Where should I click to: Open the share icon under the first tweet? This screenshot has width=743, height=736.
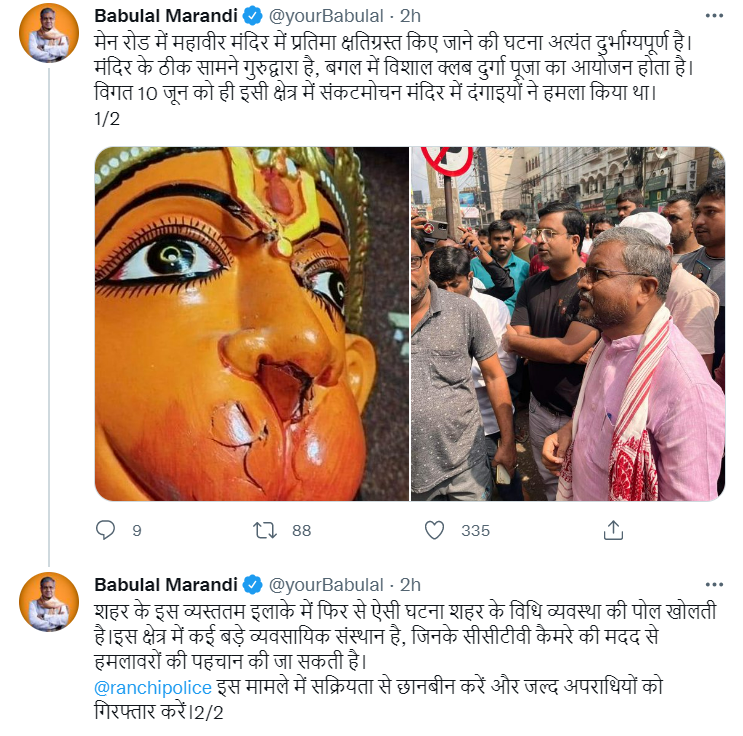(x=613, y=530)
